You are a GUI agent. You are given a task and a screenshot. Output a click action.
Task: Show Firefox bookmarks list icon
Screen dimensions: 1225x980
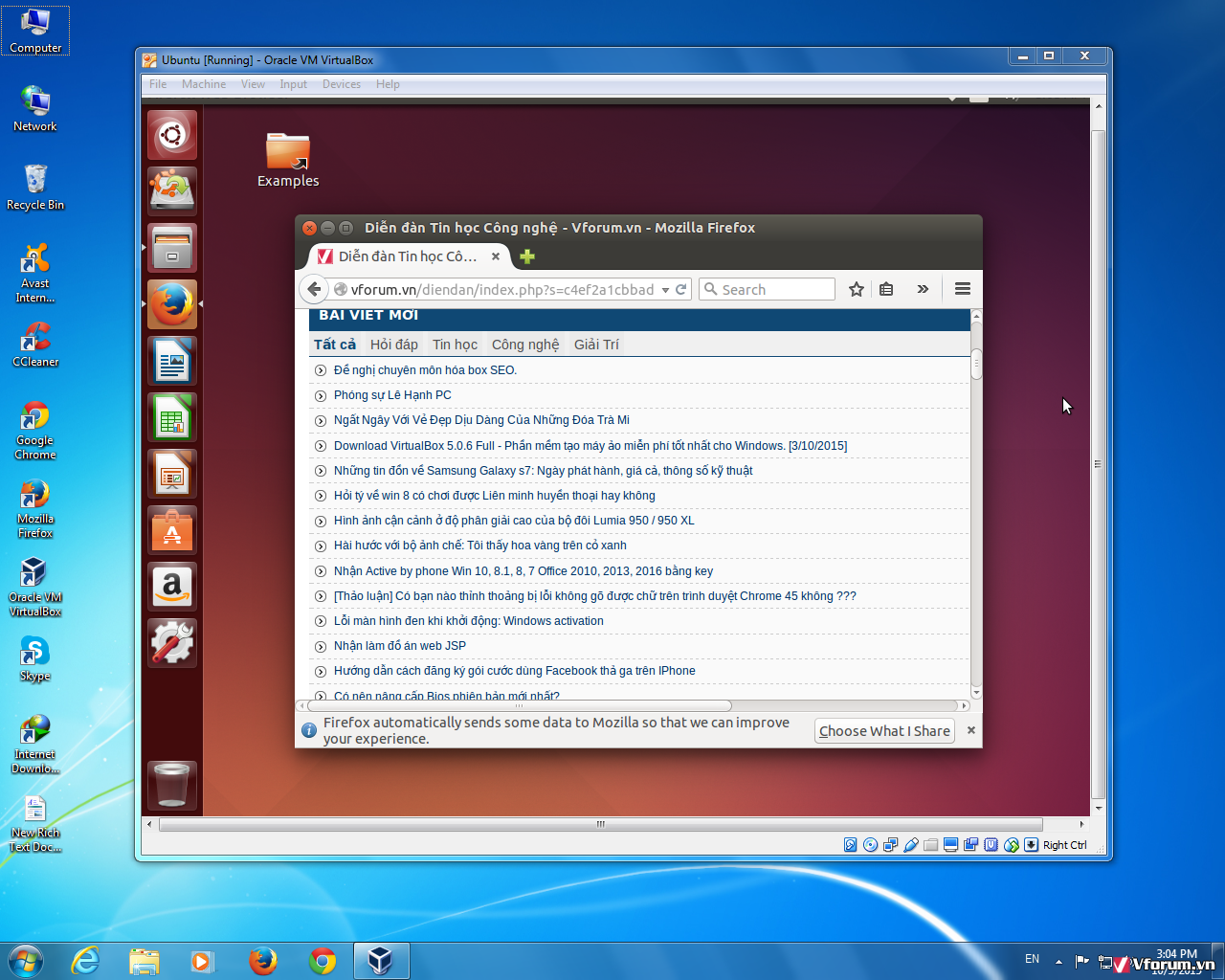pyautogui.click(x=886, y=289)
